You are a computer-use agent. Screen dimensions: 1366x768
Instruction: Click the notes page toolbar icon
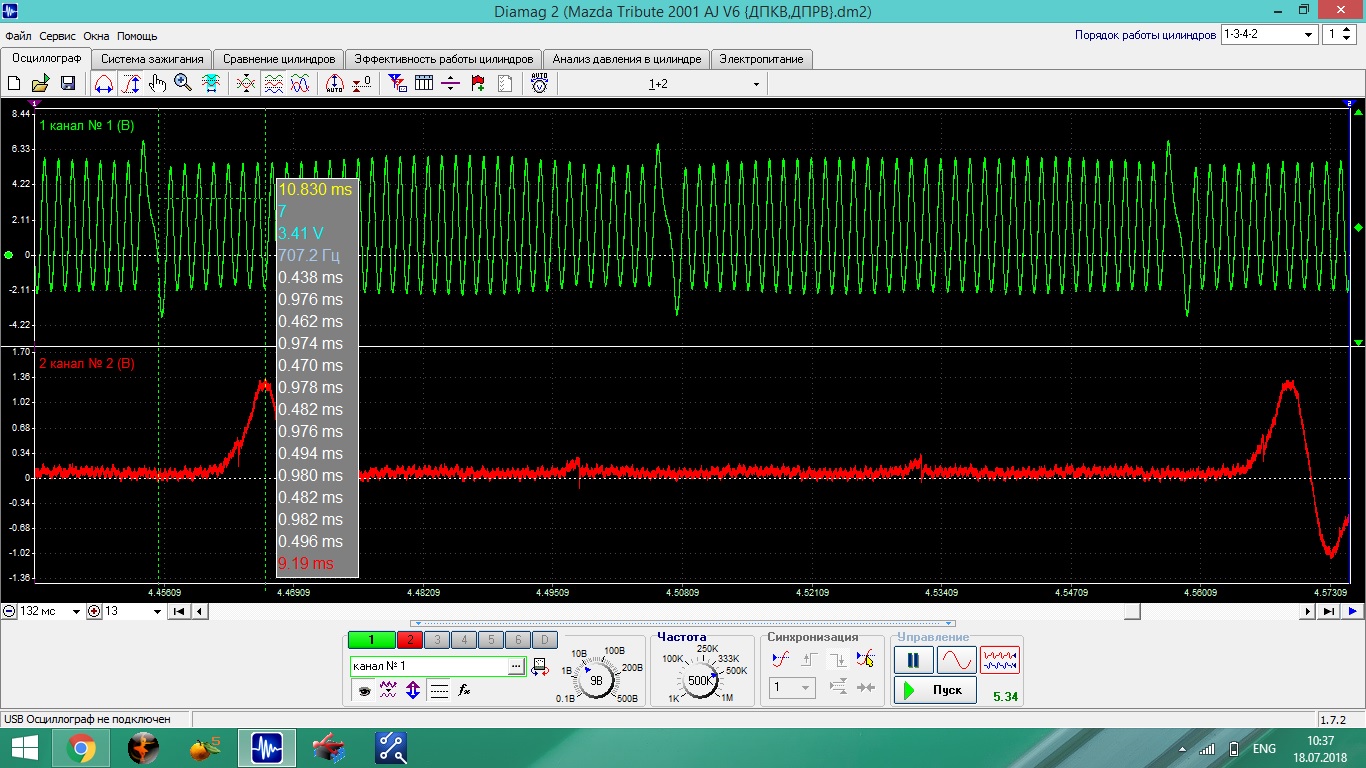pos(504,84)
